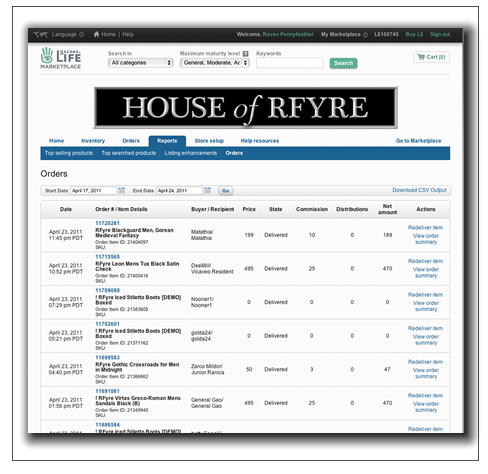Screen dimensions: 488x474
Task: Redeliver item for order 11715565
Action: (x=425, y=261)
